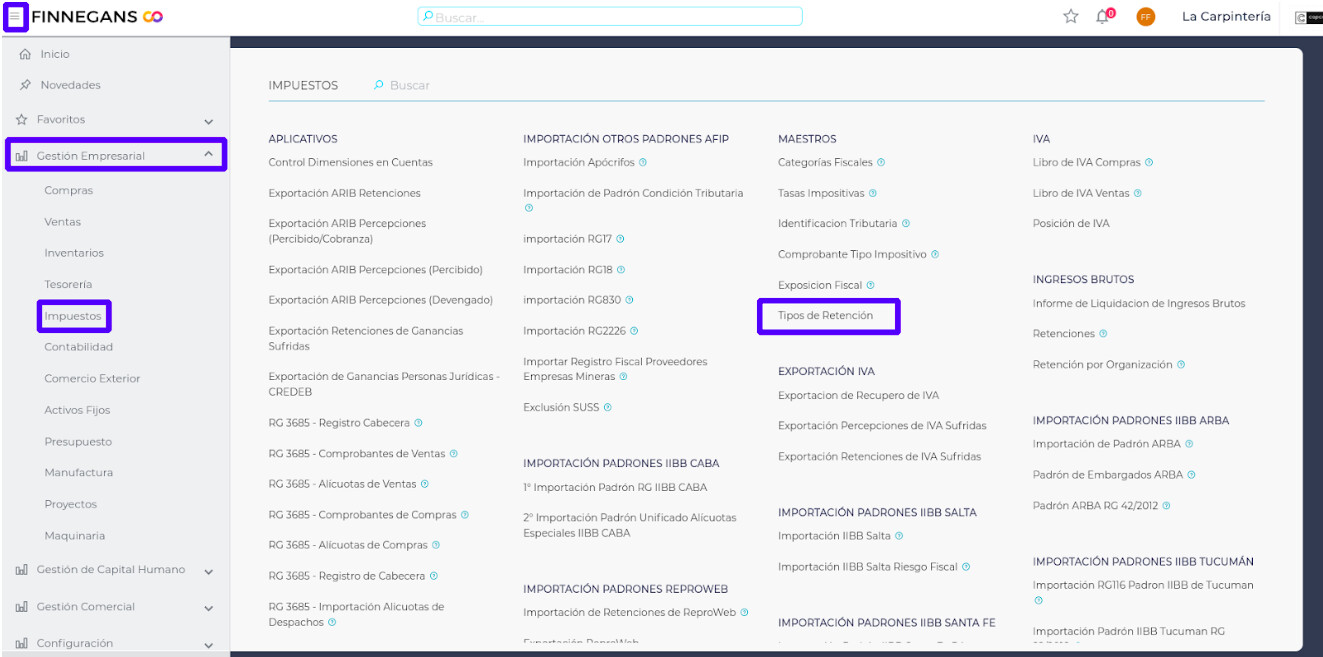Select Impuestos in the sidebar
This screenshot has height=657, width=1323.
73,316
